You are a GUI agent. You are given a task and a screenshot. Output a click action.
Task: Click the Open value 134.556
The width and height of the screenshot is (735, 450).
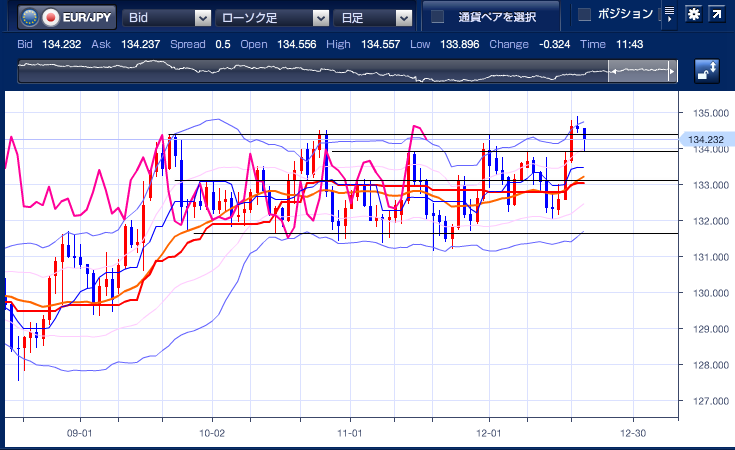[x=297, y=45]
